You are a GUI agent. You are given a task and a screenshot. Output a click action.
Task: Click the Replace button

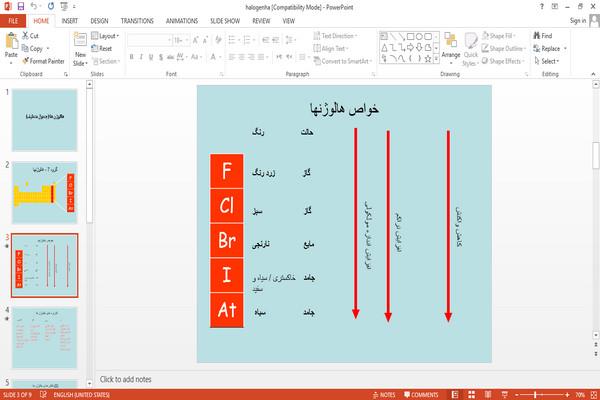(x=547, y=49)
